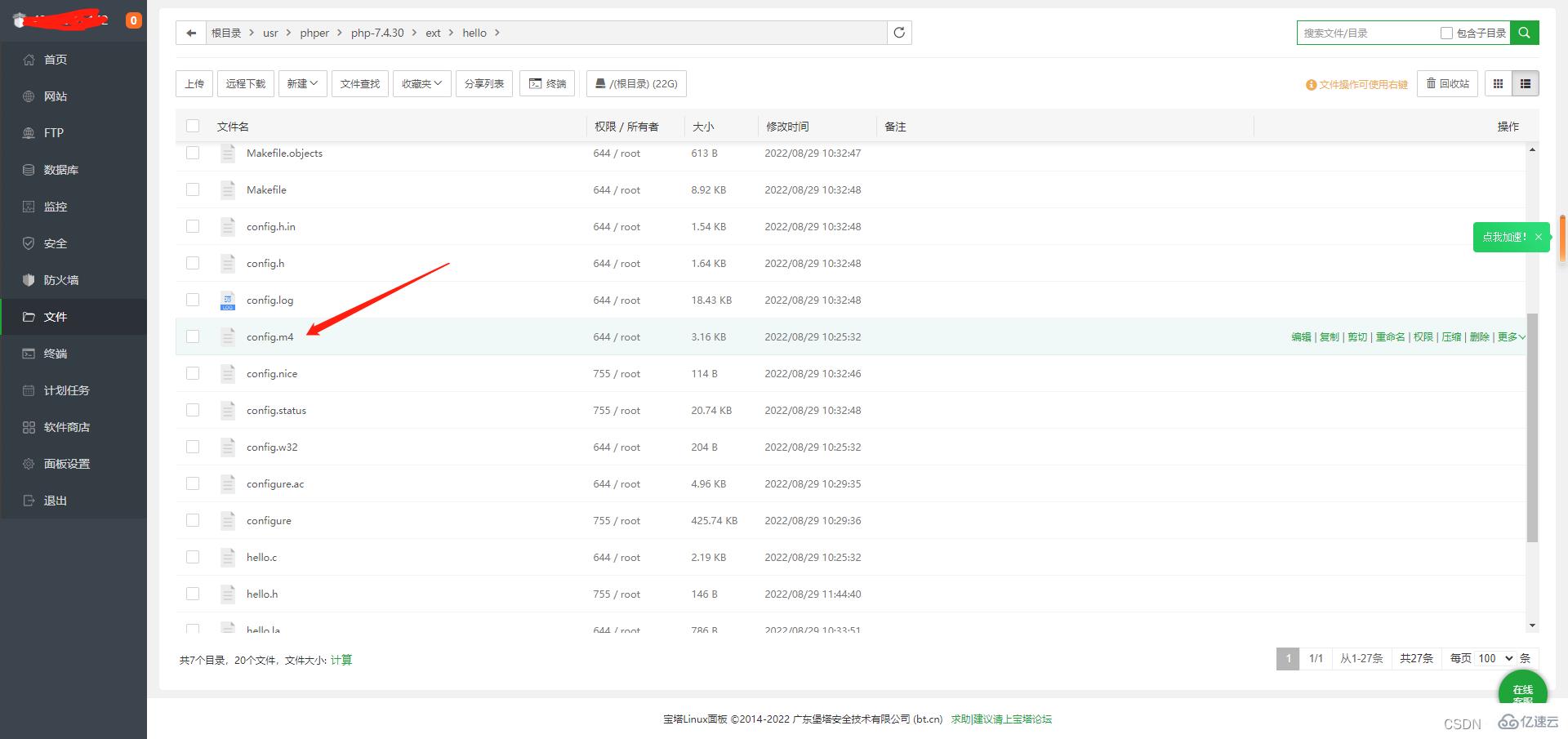Switch to grid icon view
The image size is (1568, 739).
pyautogui.click(x=1498, y=83)
